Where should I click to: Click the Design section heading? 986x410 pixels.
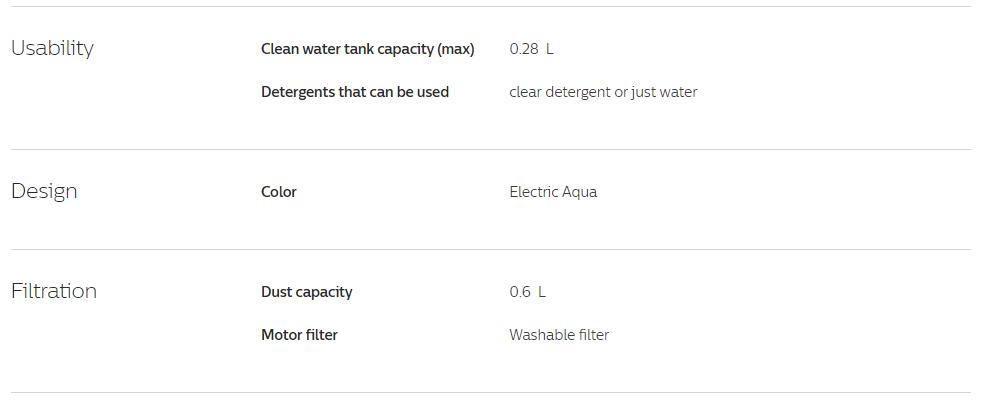point(44,191)
